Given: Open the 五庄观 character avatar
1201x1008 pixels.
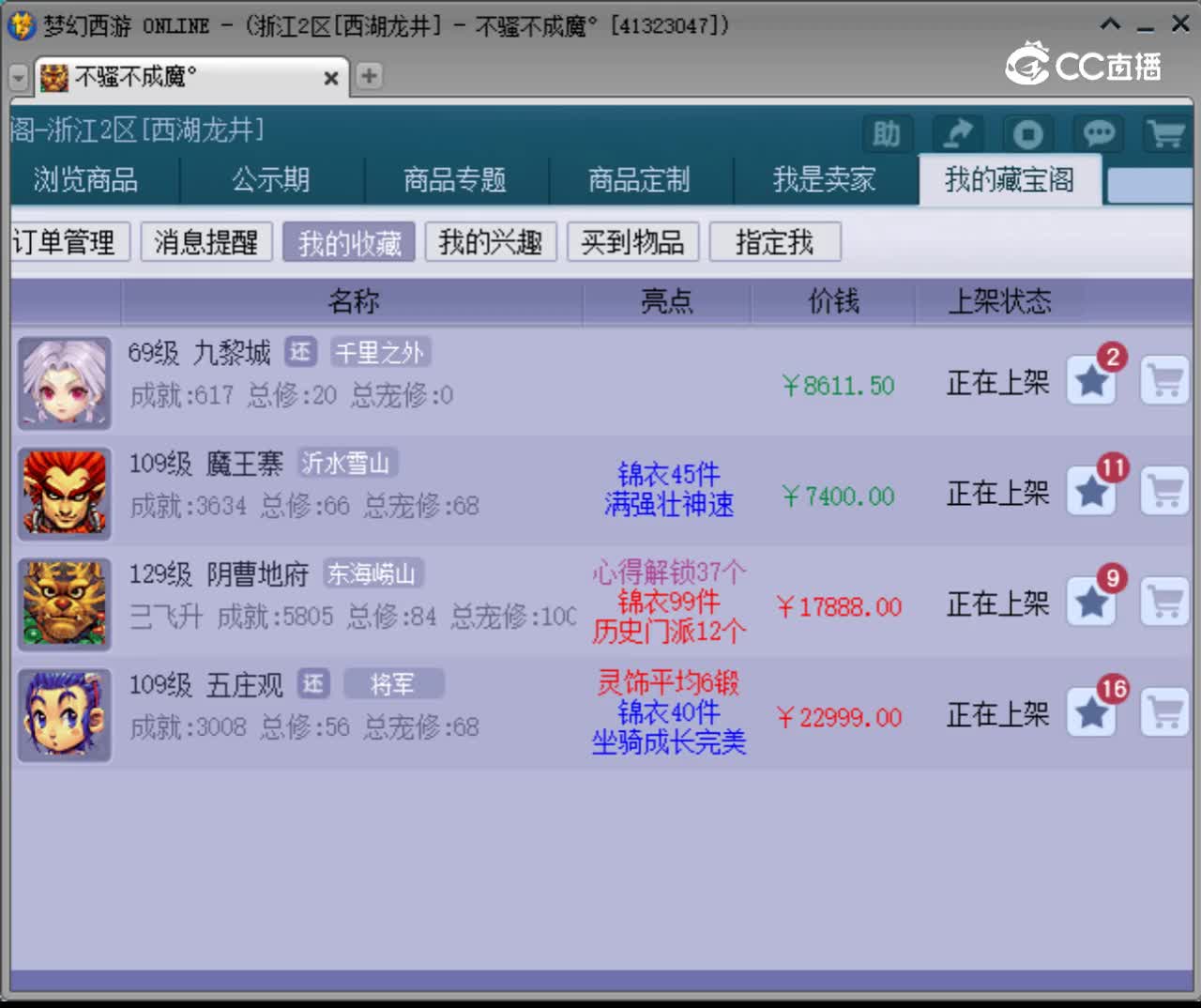Looking at the screenshot, I should [65, 715].
